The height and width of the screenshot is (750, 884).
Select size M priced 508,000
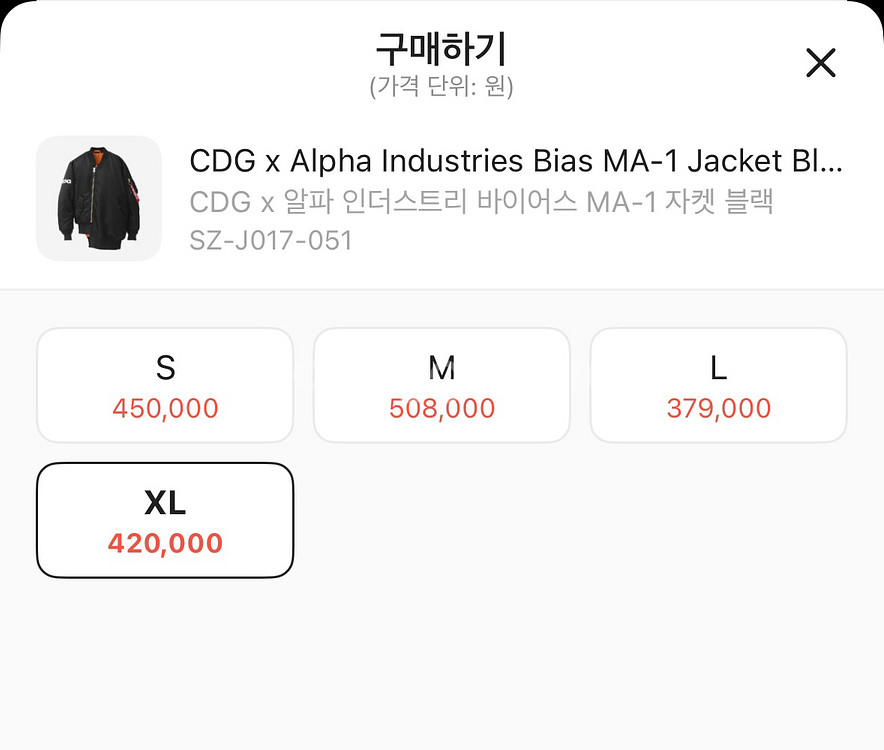point(441,385)
